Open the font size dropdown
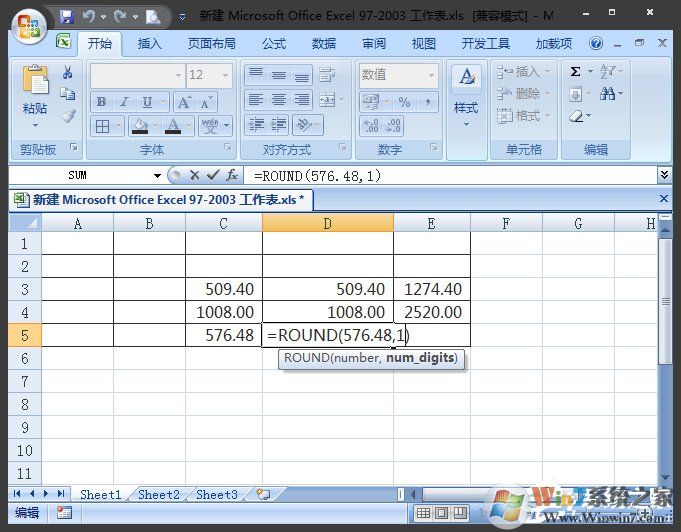This screenshot has height=532, width=681. (226, 75)
